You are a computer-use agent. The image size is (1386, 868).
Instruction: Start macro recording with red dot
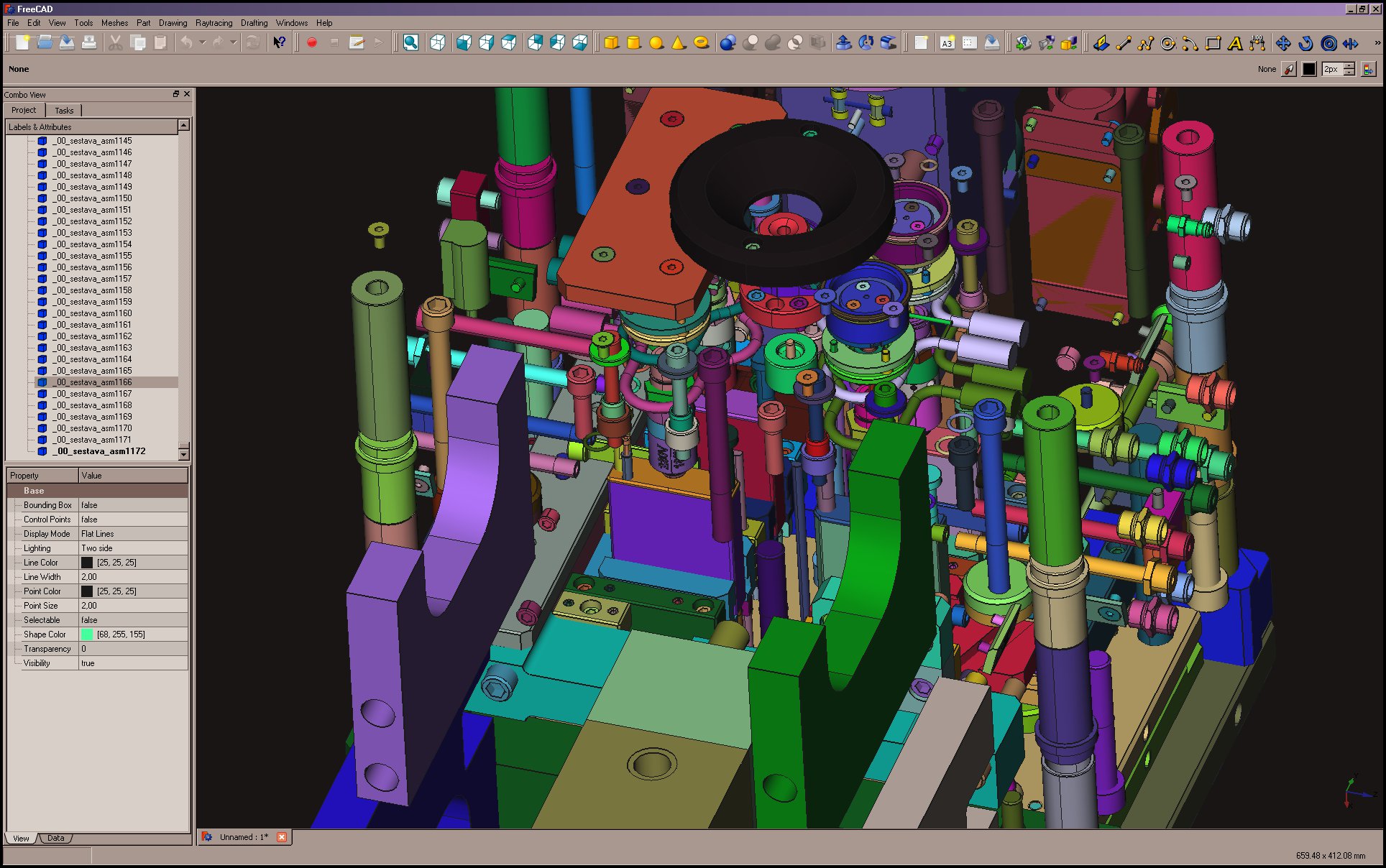(x=312, y=43)
